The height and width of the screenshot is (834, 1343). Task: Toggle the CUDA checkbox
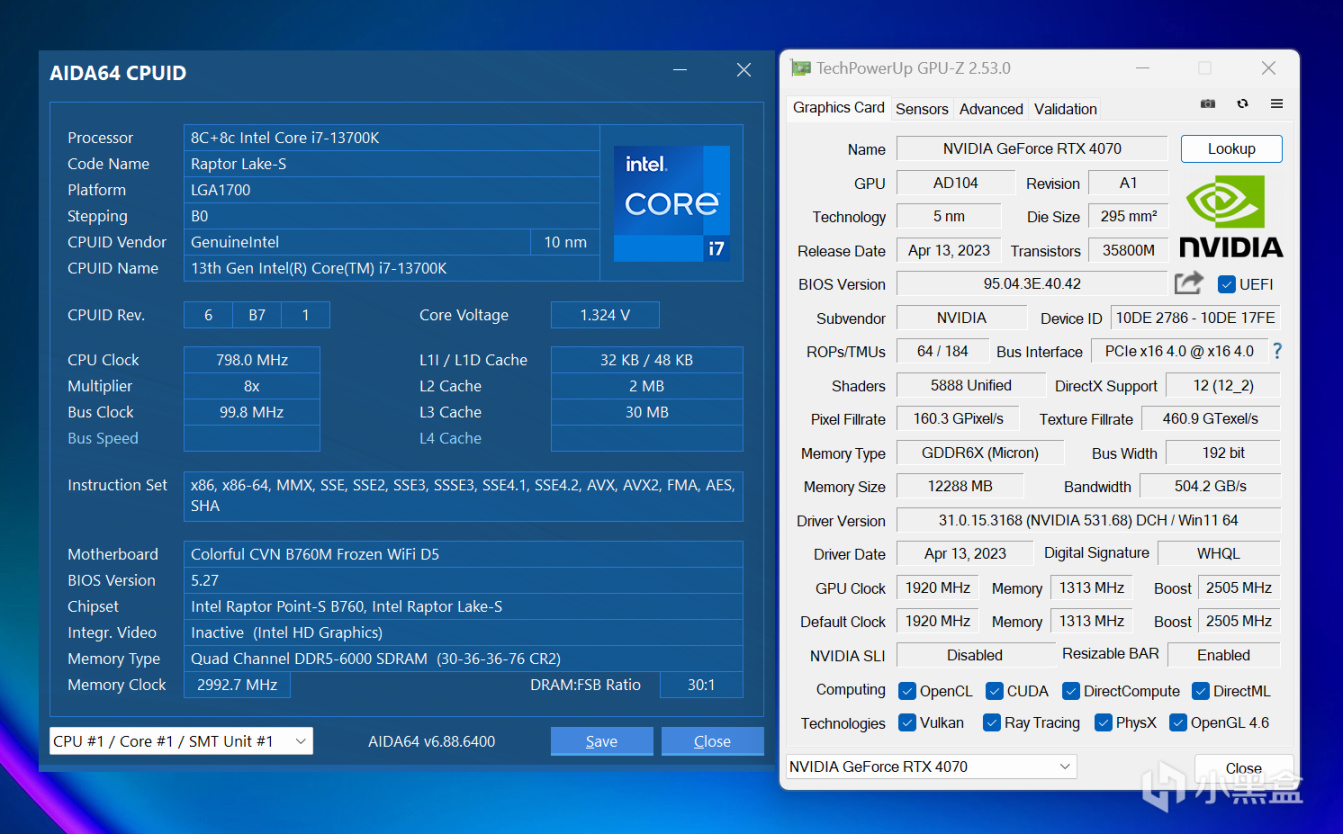click(994, 691)
